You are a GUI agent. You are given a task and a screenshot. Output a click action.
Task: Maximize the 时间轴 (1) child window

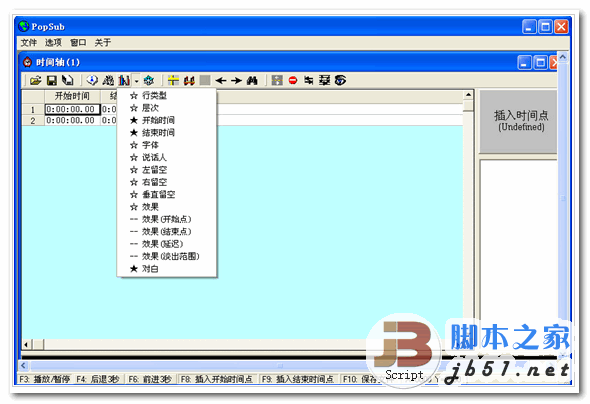tap(541, 62)
